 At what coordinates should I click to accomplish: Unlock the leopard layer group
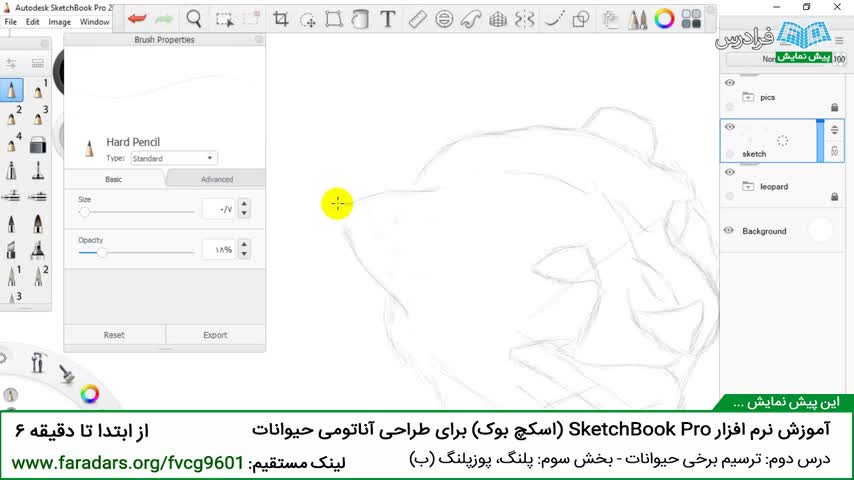834,196
